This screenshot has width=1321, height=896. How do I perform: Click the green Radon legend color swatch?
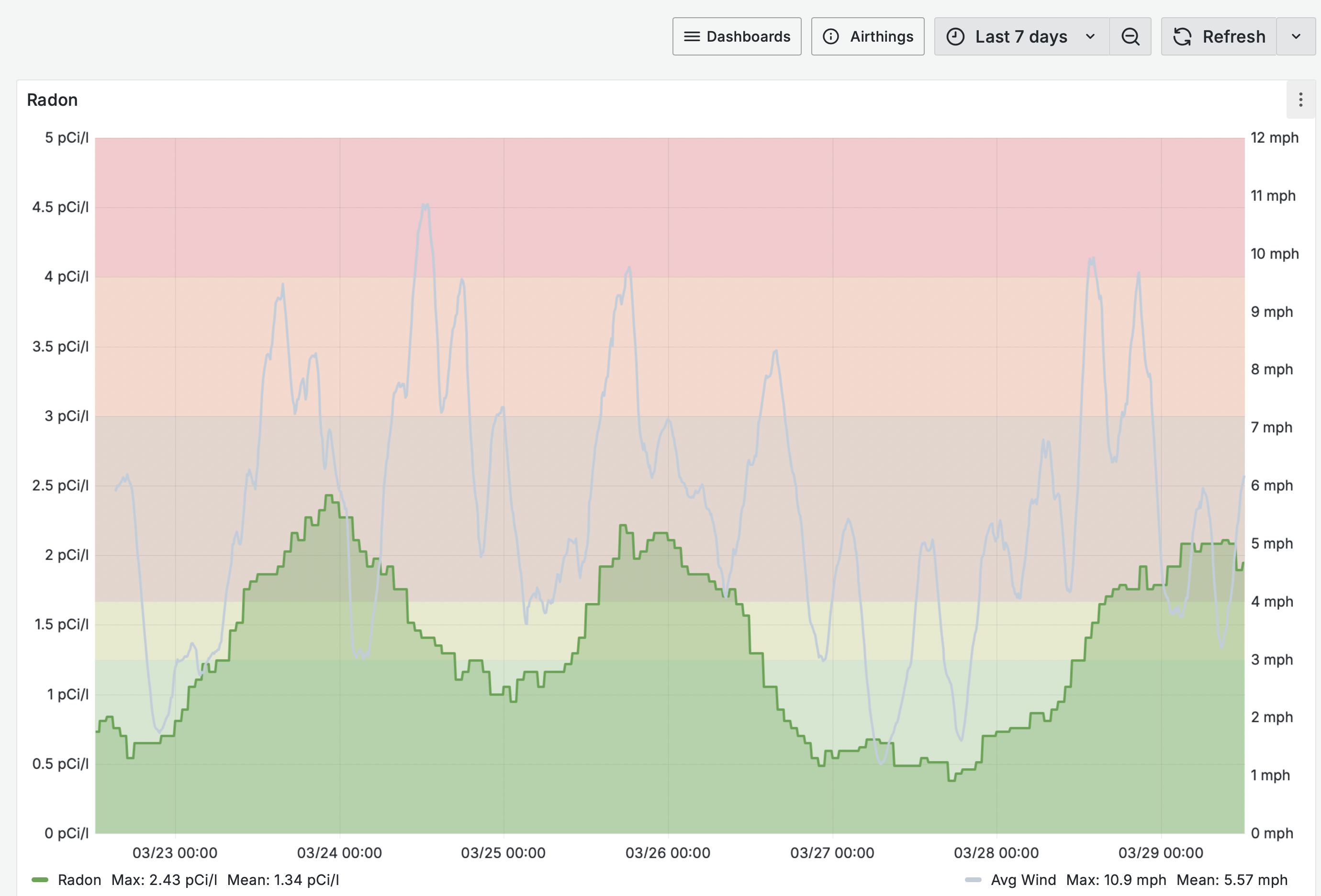coord(40,880)
